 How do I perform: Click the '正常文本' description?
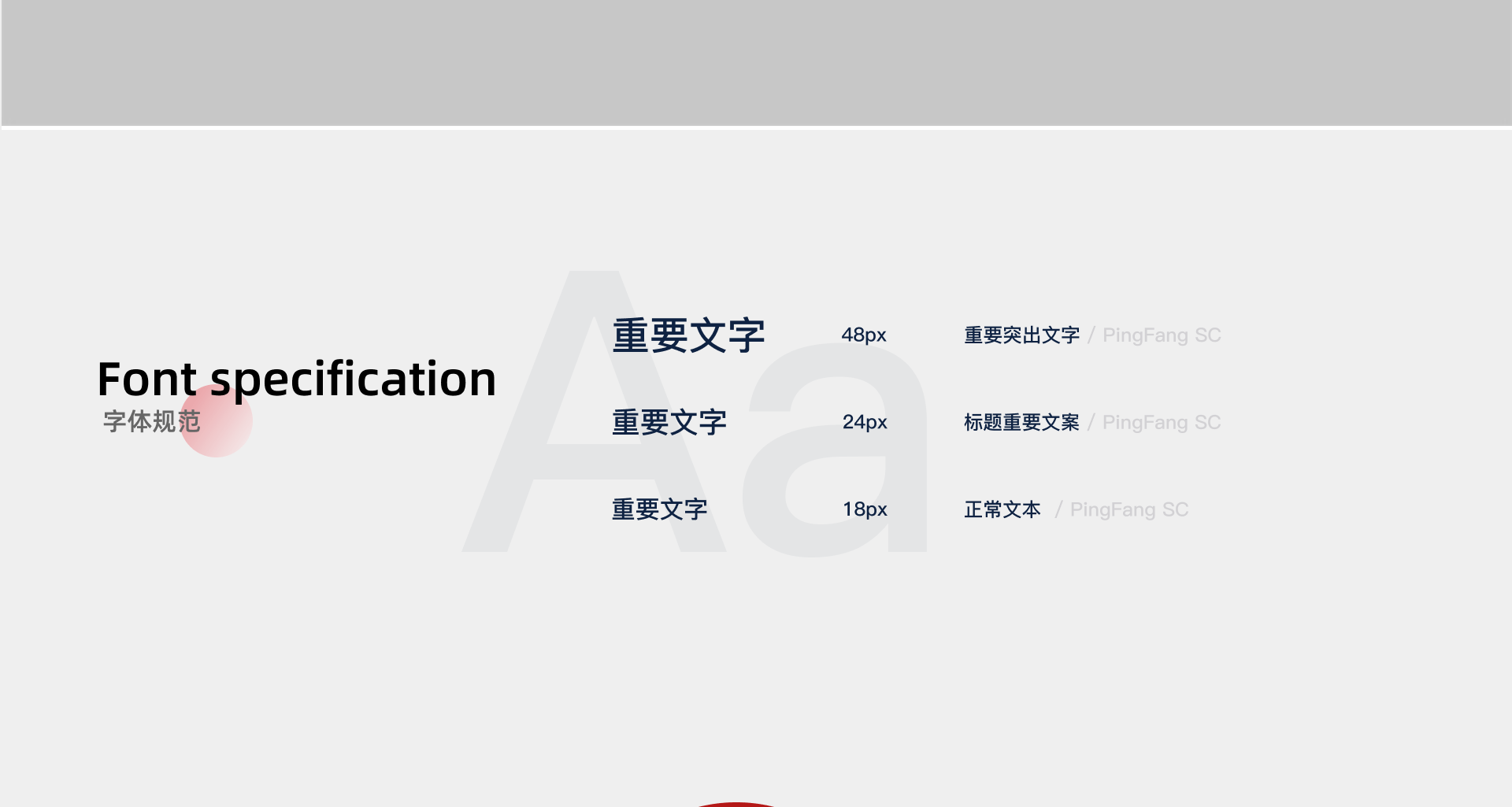click(1002, 510)
